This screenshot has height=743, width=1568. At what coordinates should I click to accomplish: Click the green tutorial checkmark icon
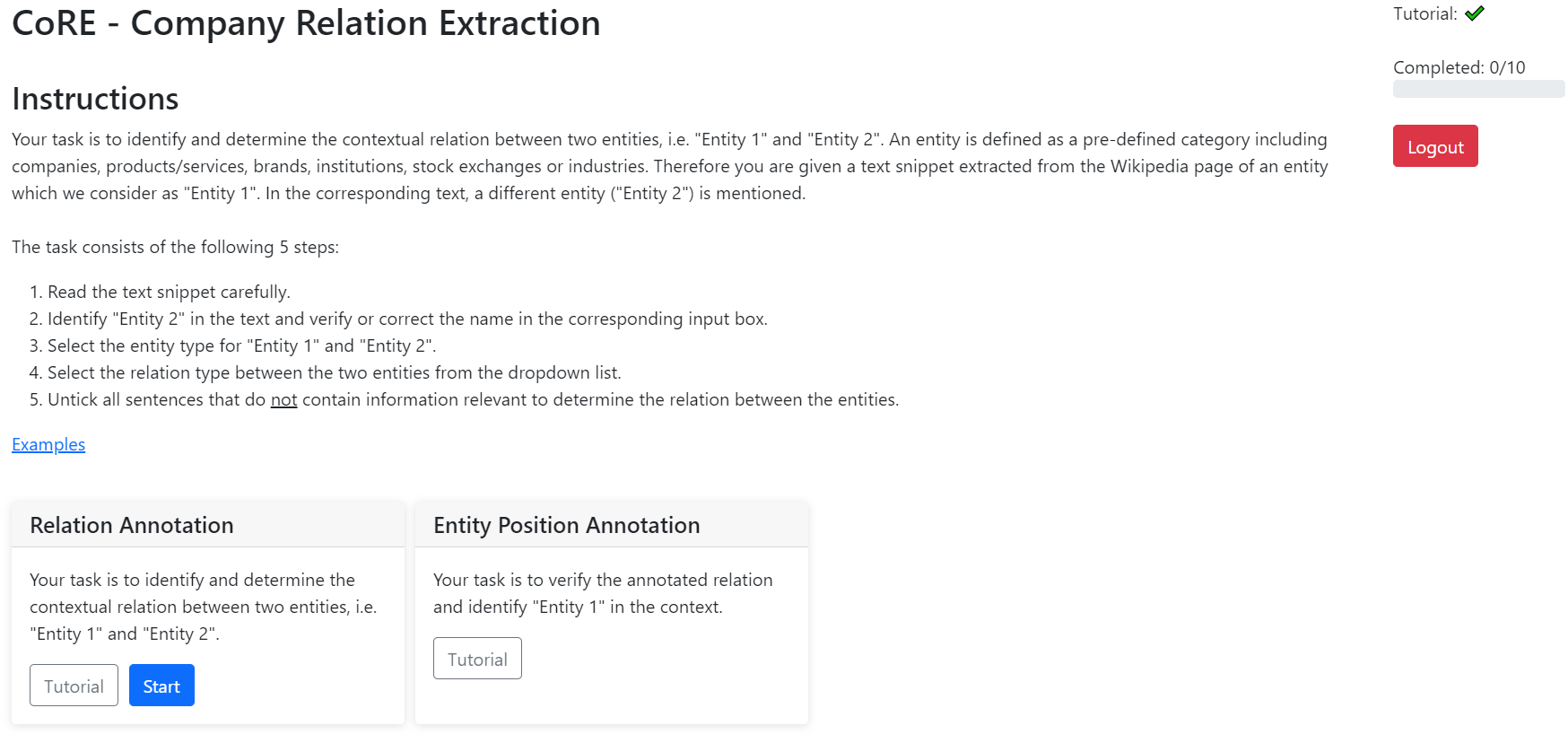click(1475, 13)
